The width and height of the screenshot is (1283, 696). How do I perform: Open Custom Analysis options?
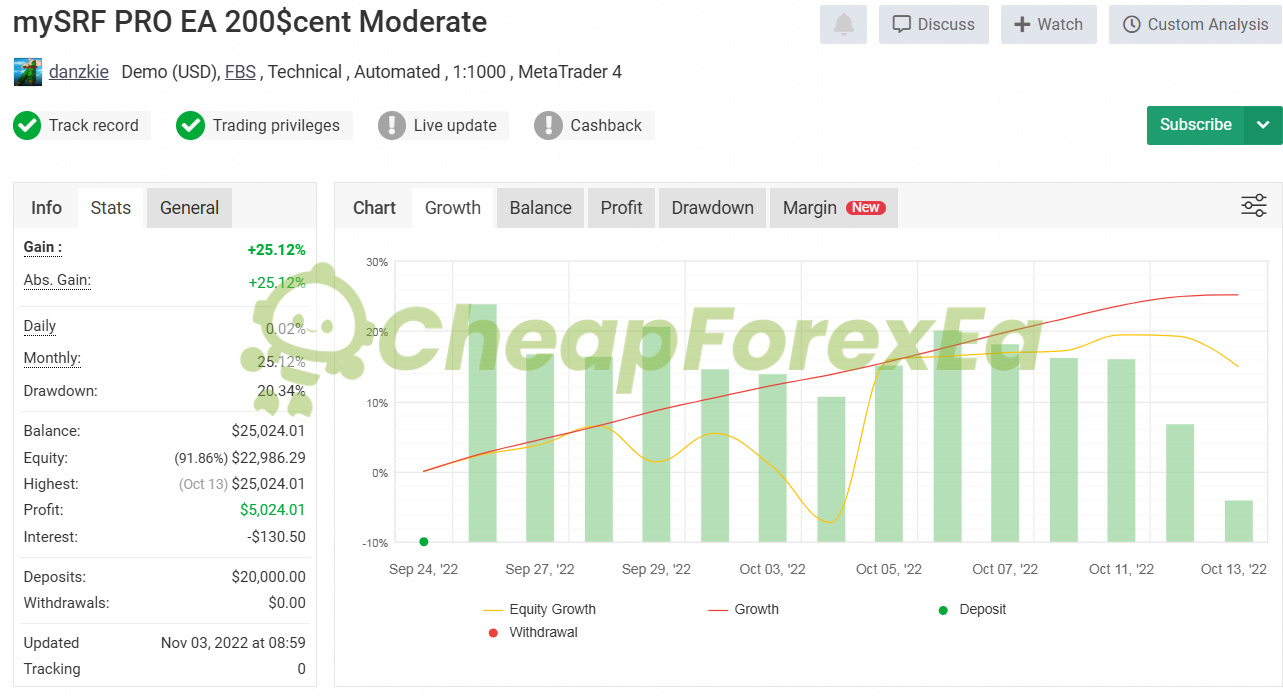1195,24
